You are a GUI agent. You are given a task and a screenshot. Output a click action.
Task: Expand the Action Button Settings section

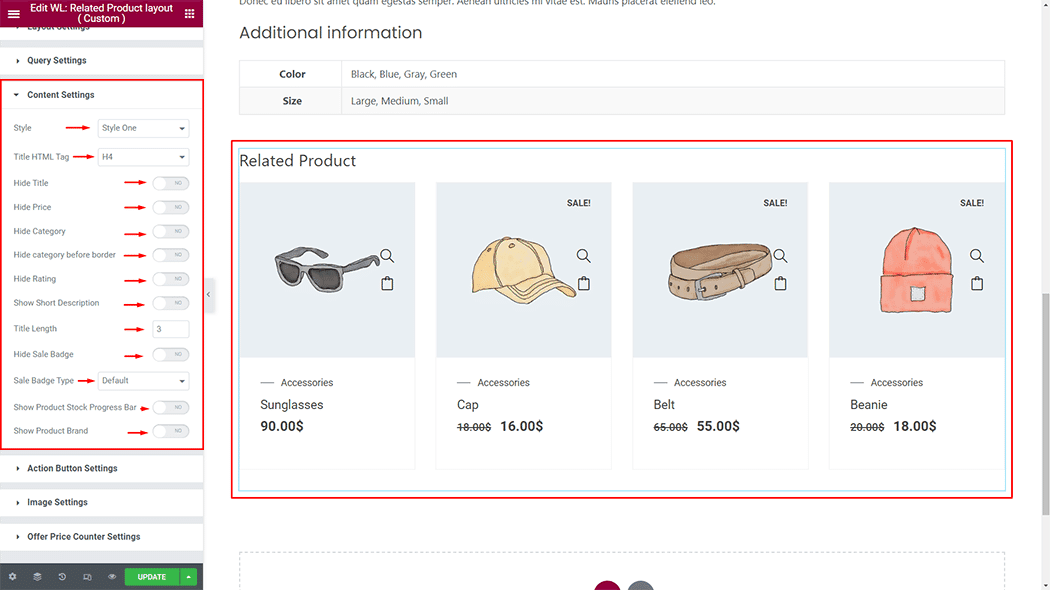(72, 468)
